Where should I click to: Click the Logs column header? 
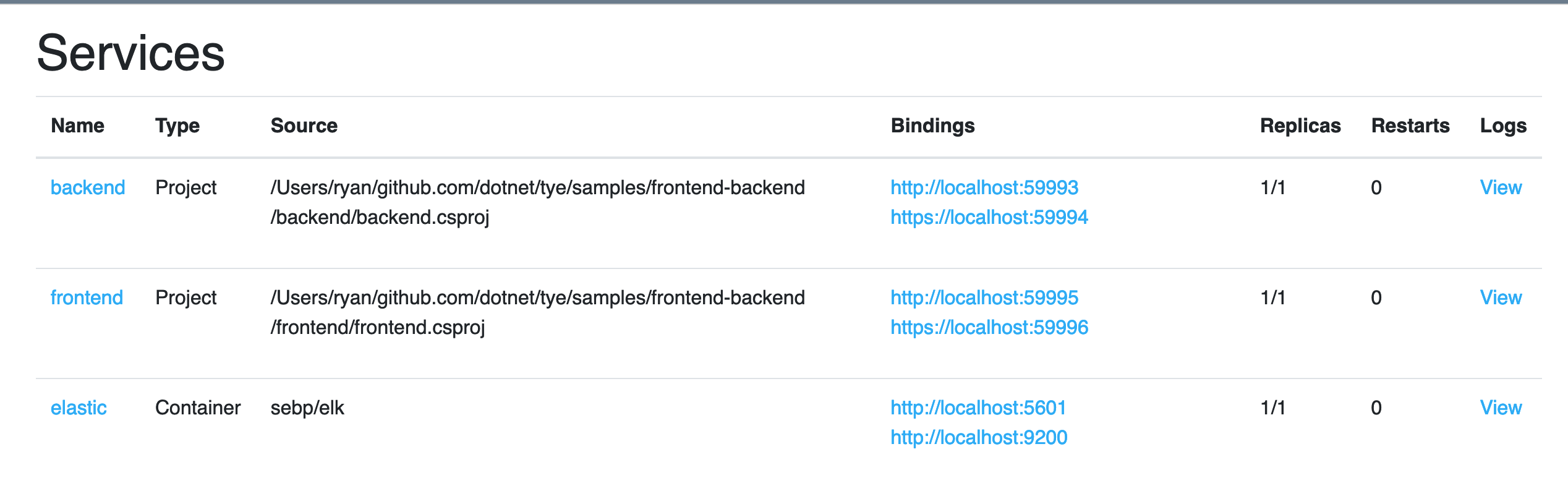1503,126
